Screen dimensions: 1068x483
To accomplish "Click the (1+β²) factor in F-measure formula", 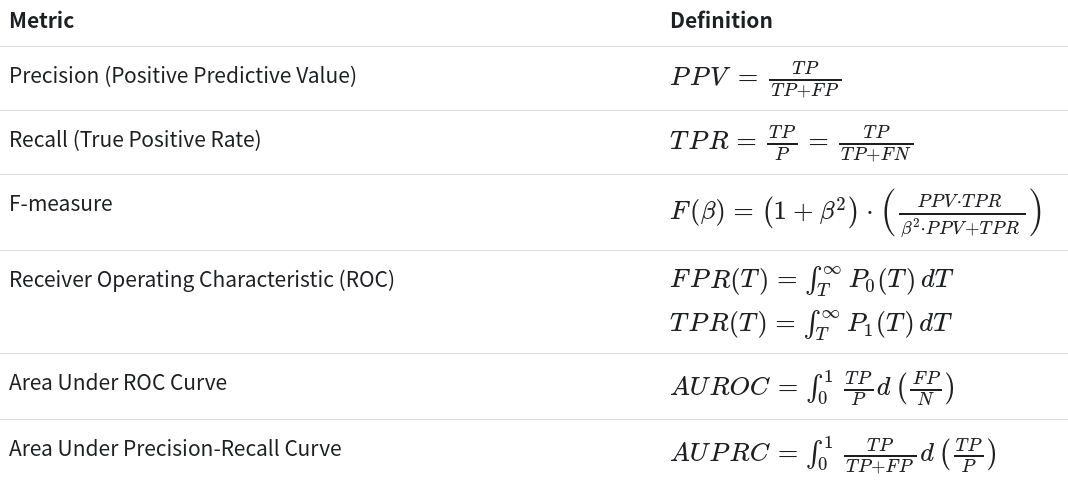I will (811, 212).
